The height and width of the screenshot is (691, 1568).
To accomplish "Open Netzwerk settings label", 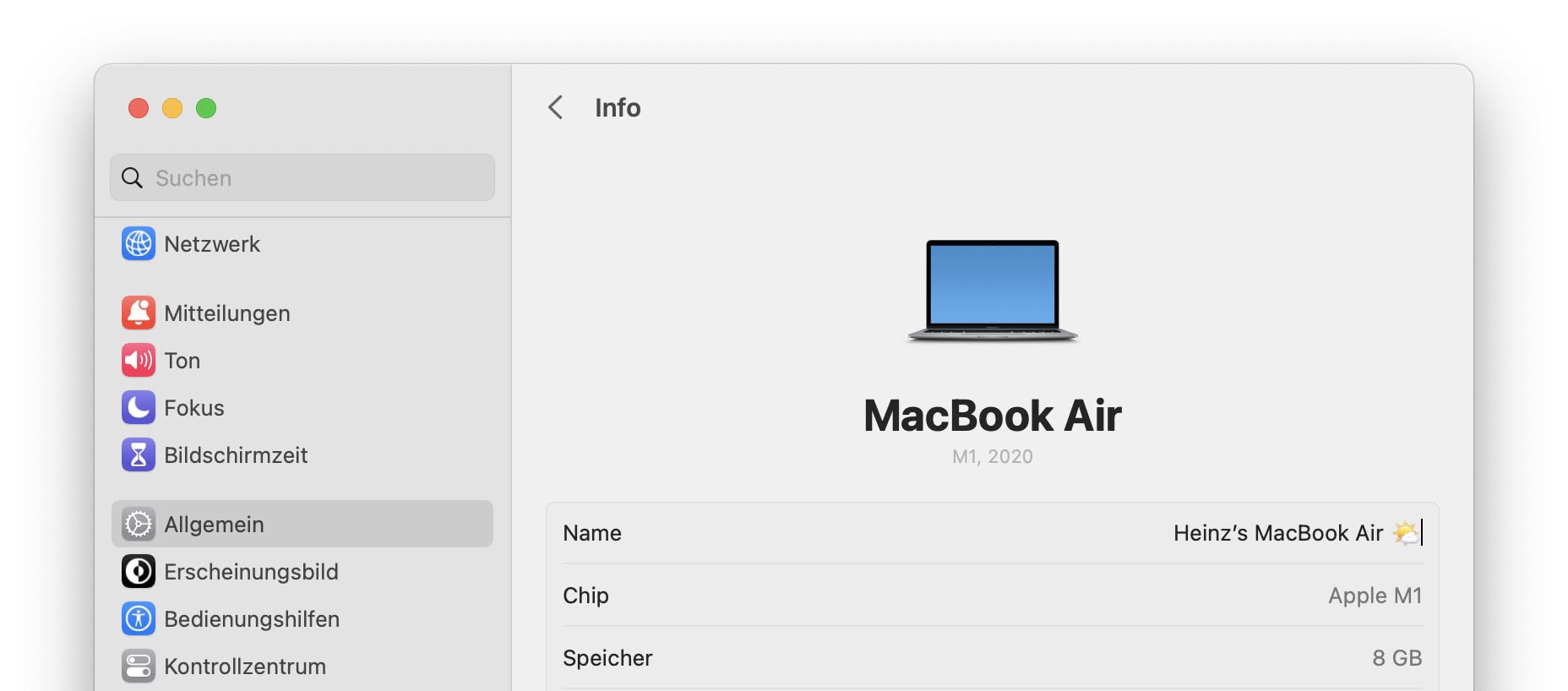I will (212, 244).
